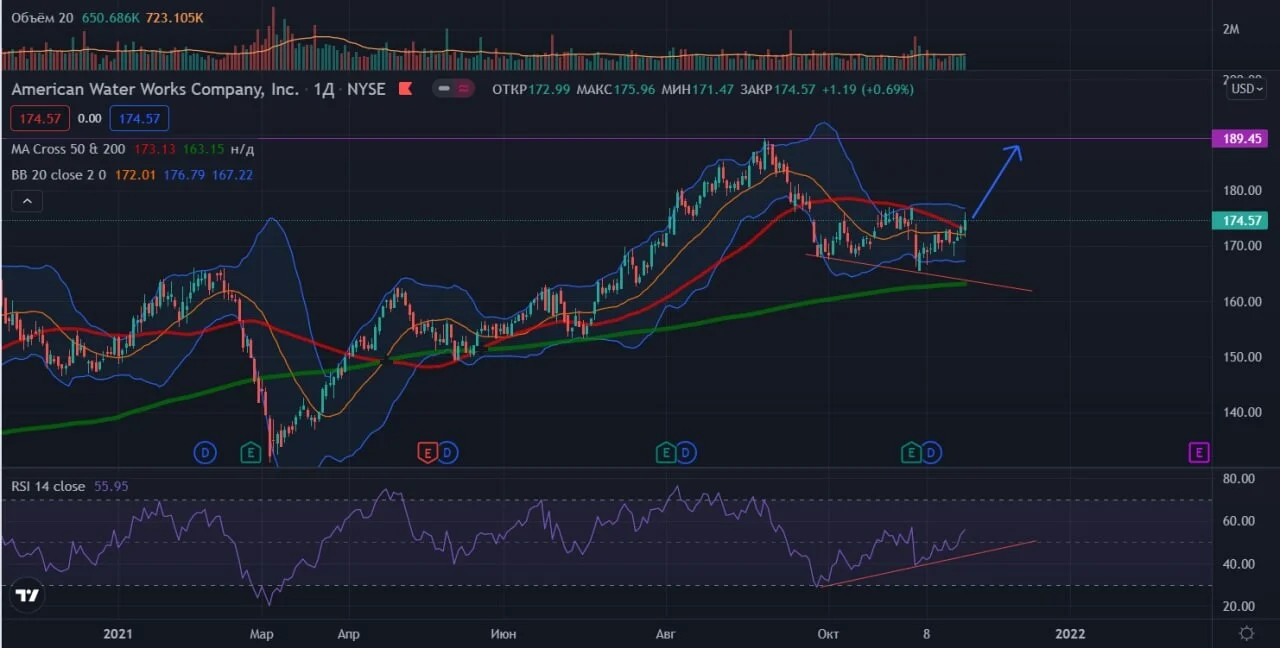1280x648 pixels.
Task: Click the dividend D marker beside the red E
Action: tap(447, 454)
